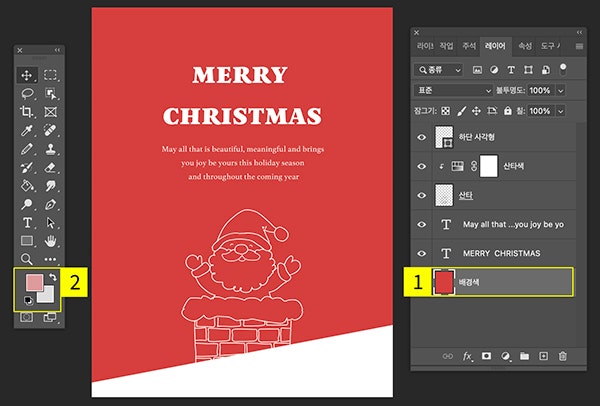
Task: Swap foreground and background colors
Action: 52,277
